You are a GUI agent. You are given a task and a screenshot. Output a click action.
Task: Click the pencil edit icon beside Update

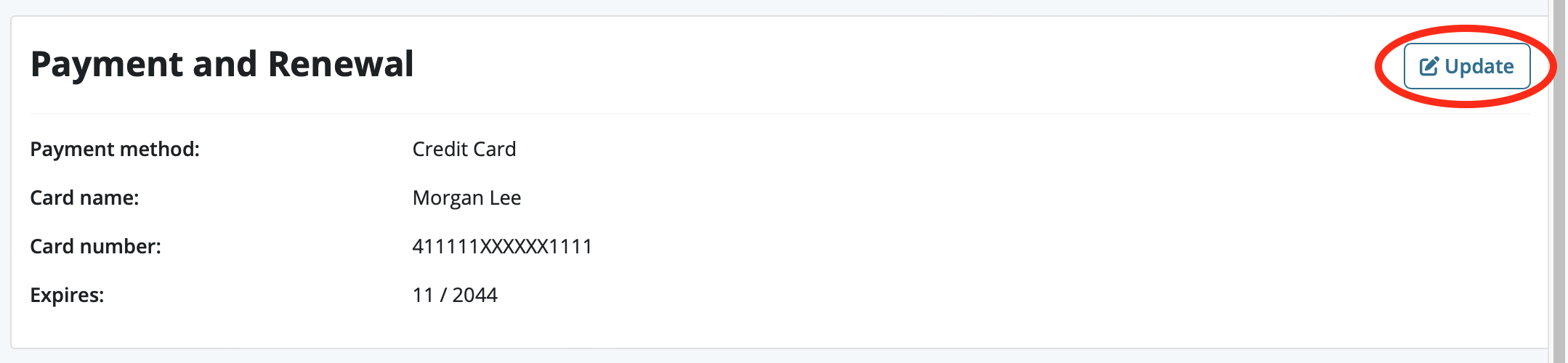pyautogui.click(x=1428, y=67)
